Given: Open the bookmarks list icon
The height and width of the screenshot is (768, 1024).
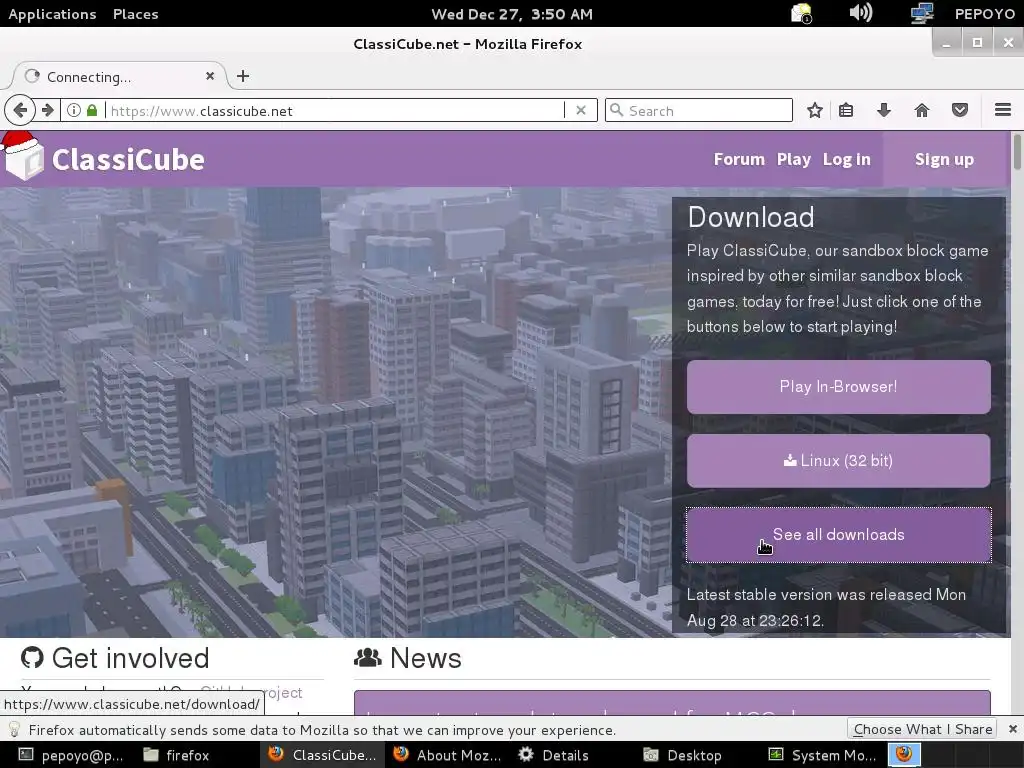Looking at the screenshot, I should [846, 110].
